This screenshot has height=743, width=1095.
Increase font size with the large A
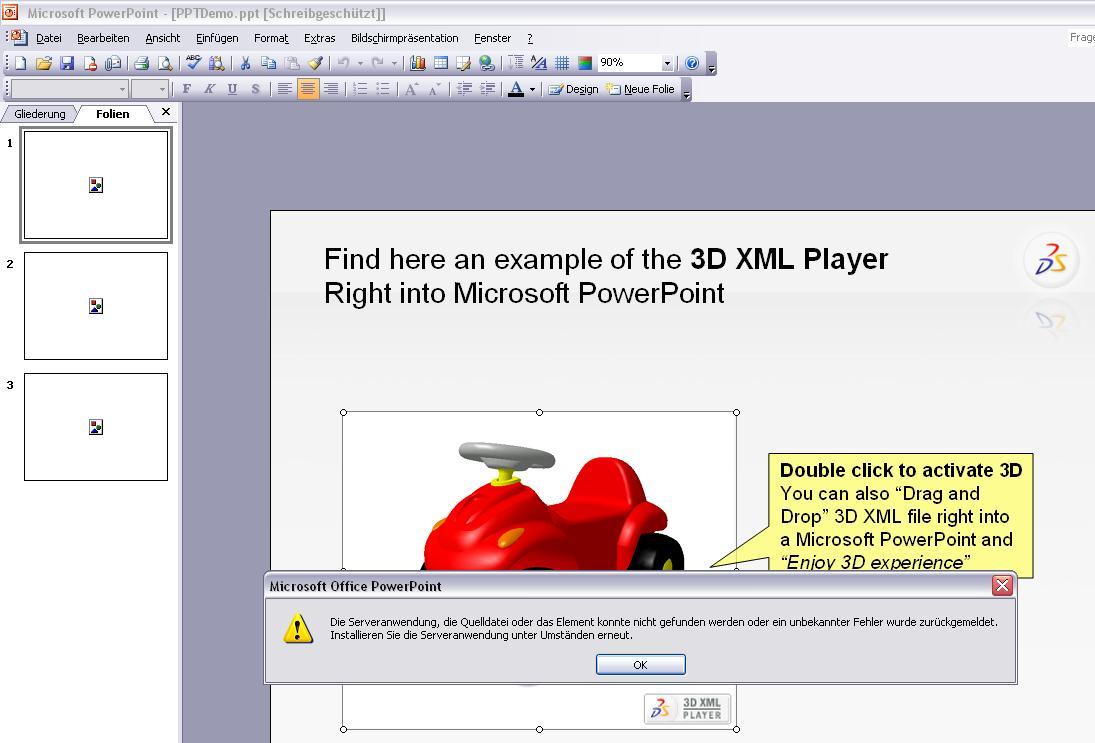point(411,89)
